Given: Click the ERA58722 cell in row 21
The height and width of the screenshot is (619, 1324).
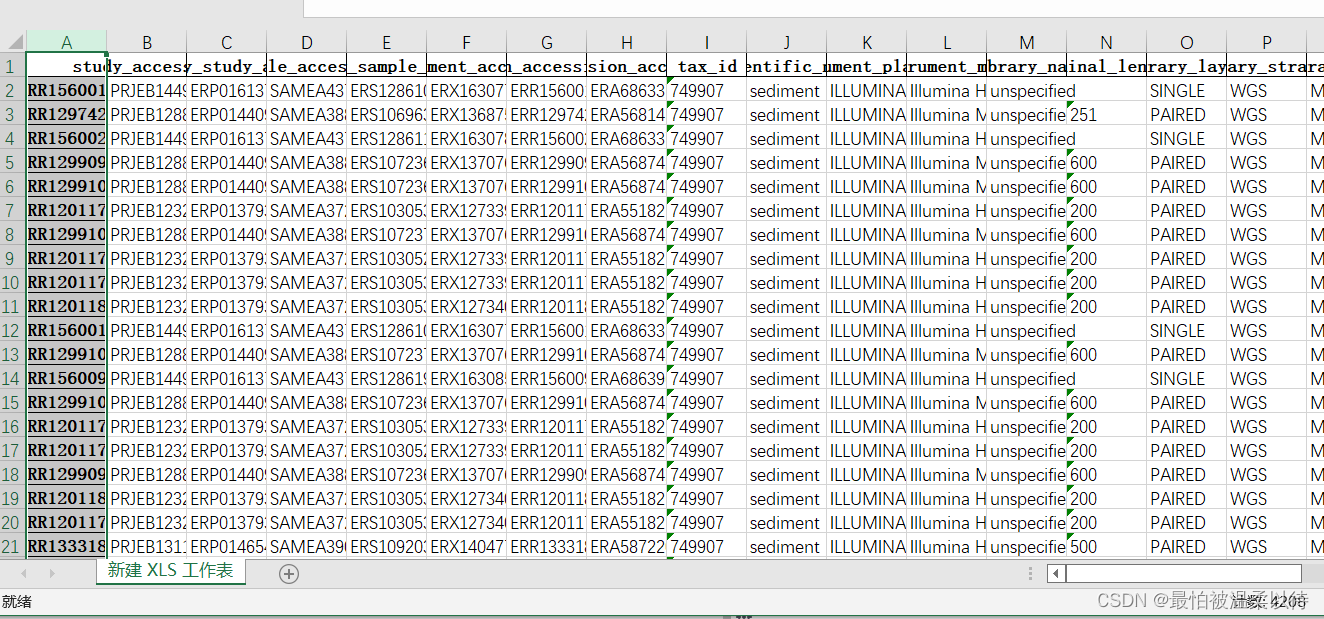Looking at the screenshot, I should [x=627, y=546].
